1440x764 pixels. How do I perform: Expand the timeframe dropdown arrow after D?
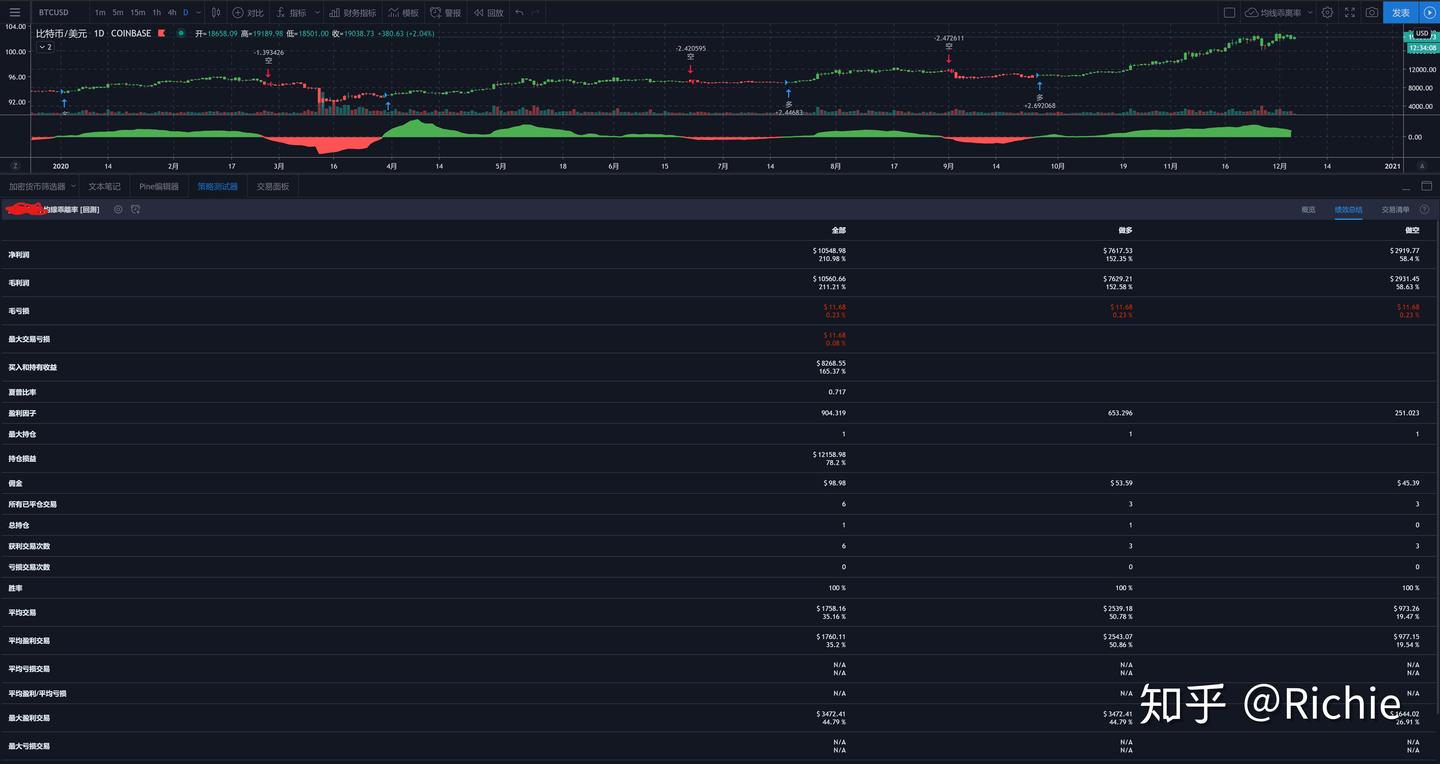click(x=197, y=12)
